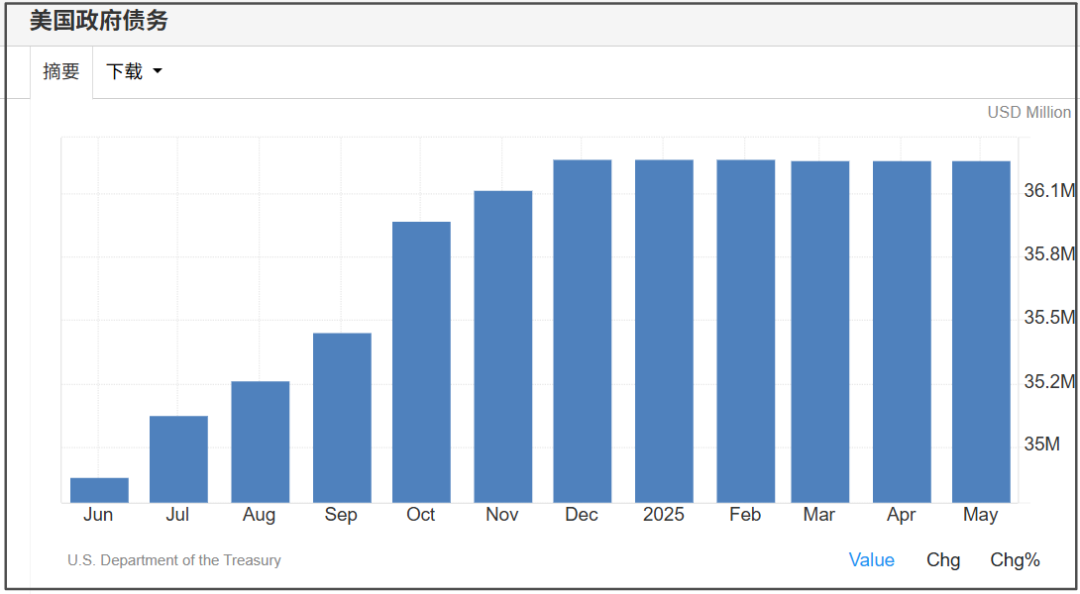Click the 2025 January bar

pyautogui.click(x=664, y=331)
